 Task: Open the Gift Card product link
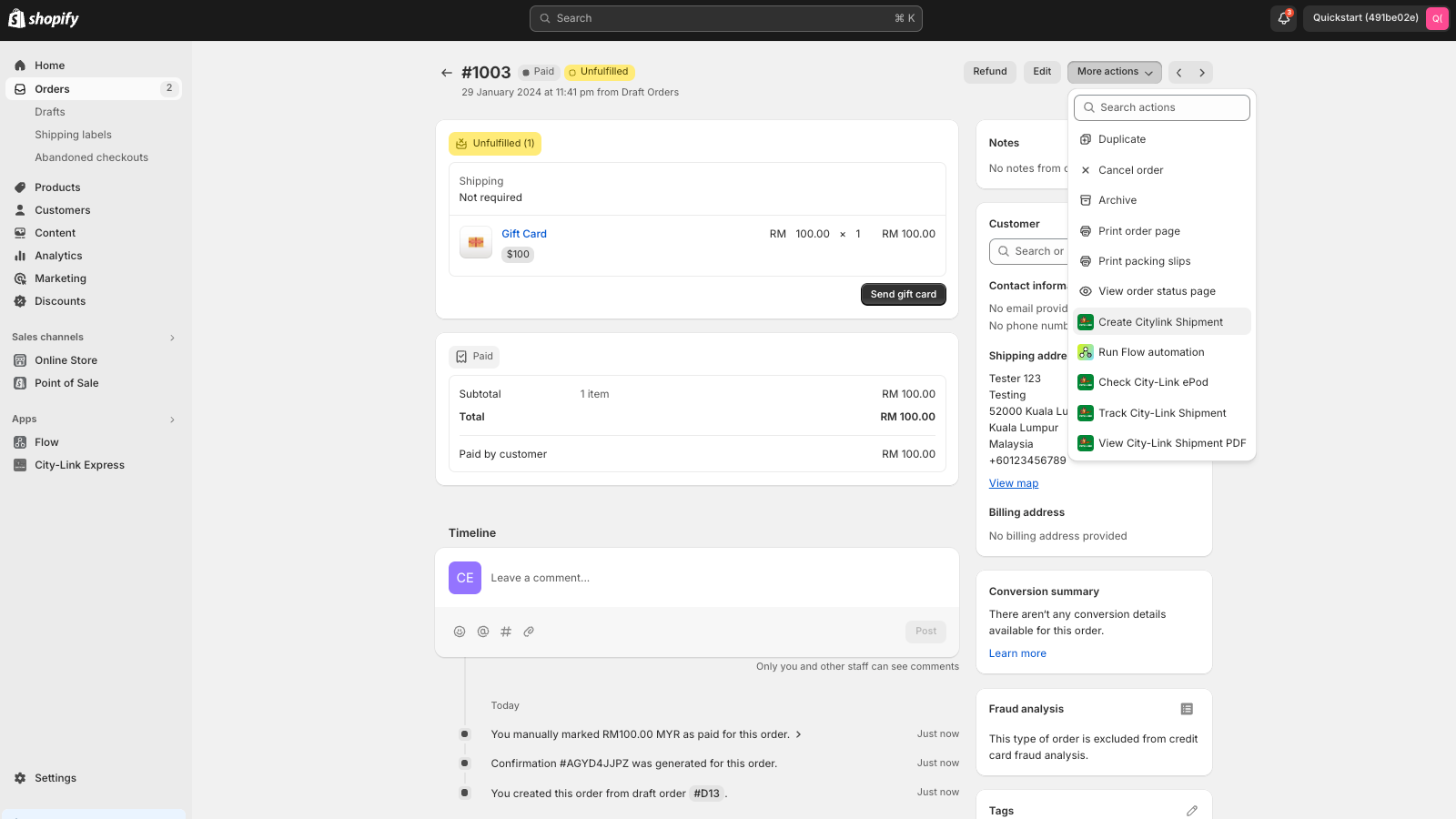pos(524,234)
